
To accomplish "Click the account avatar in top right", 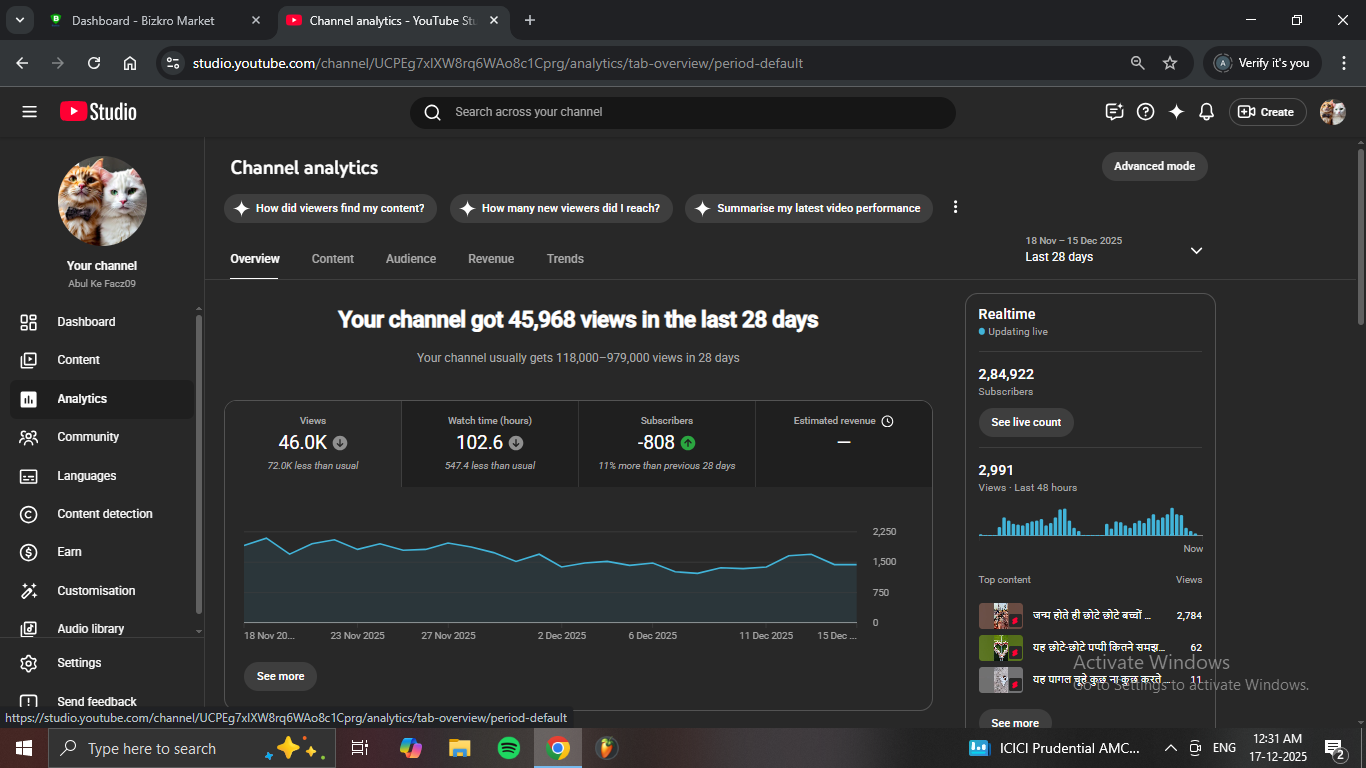I will 1332,112.
